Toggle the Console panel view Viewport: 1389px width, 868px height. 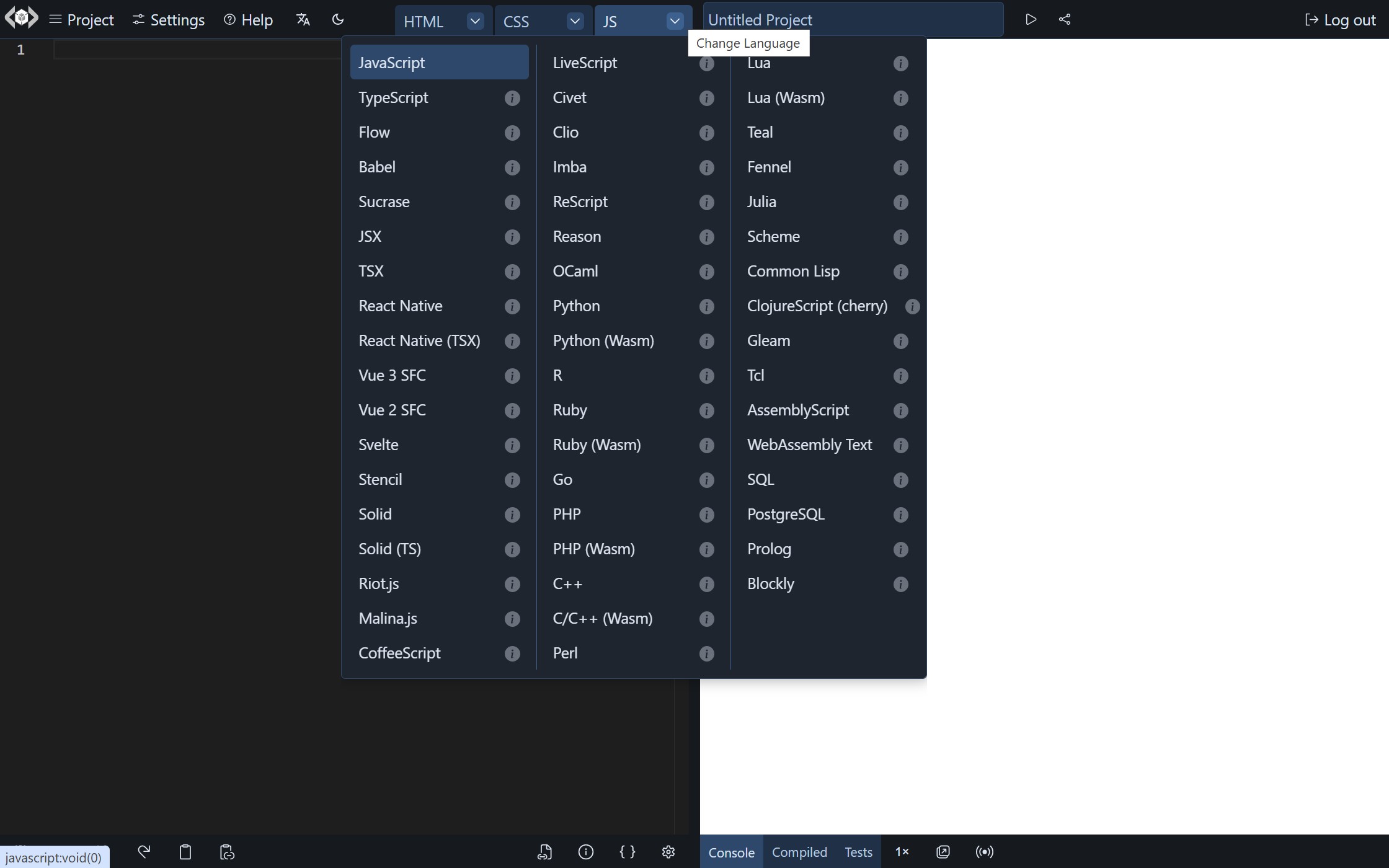731,852
